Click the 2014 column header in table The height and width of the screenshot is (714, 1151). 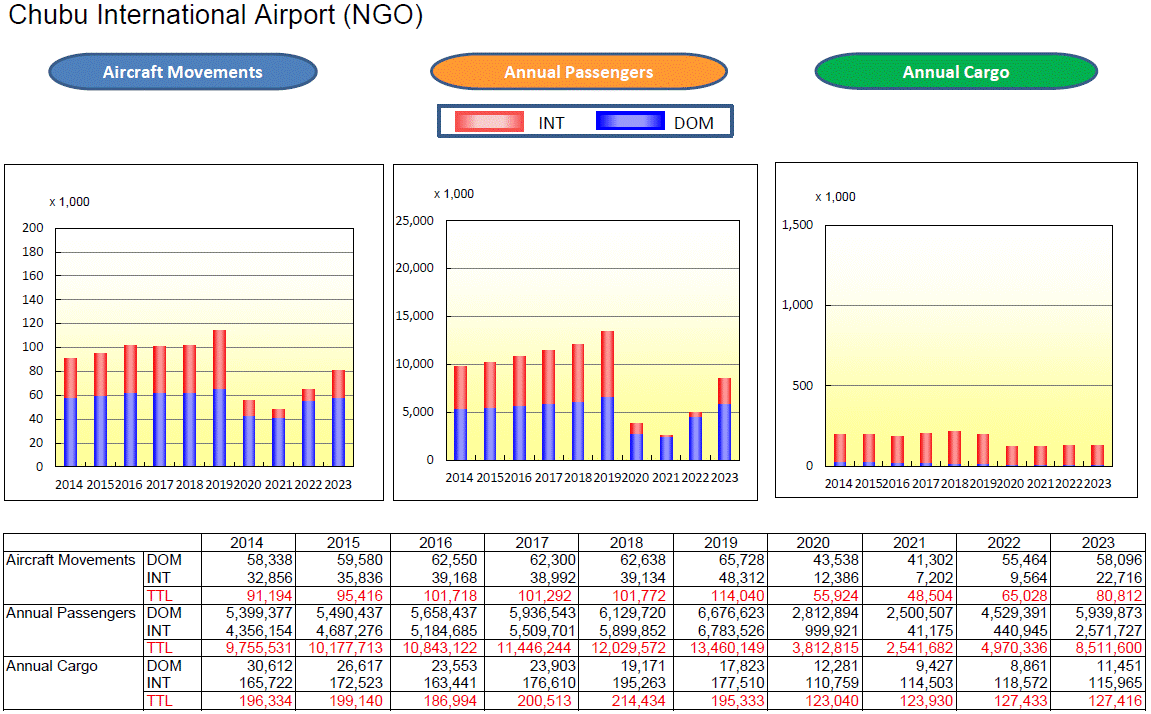(247, 543)
